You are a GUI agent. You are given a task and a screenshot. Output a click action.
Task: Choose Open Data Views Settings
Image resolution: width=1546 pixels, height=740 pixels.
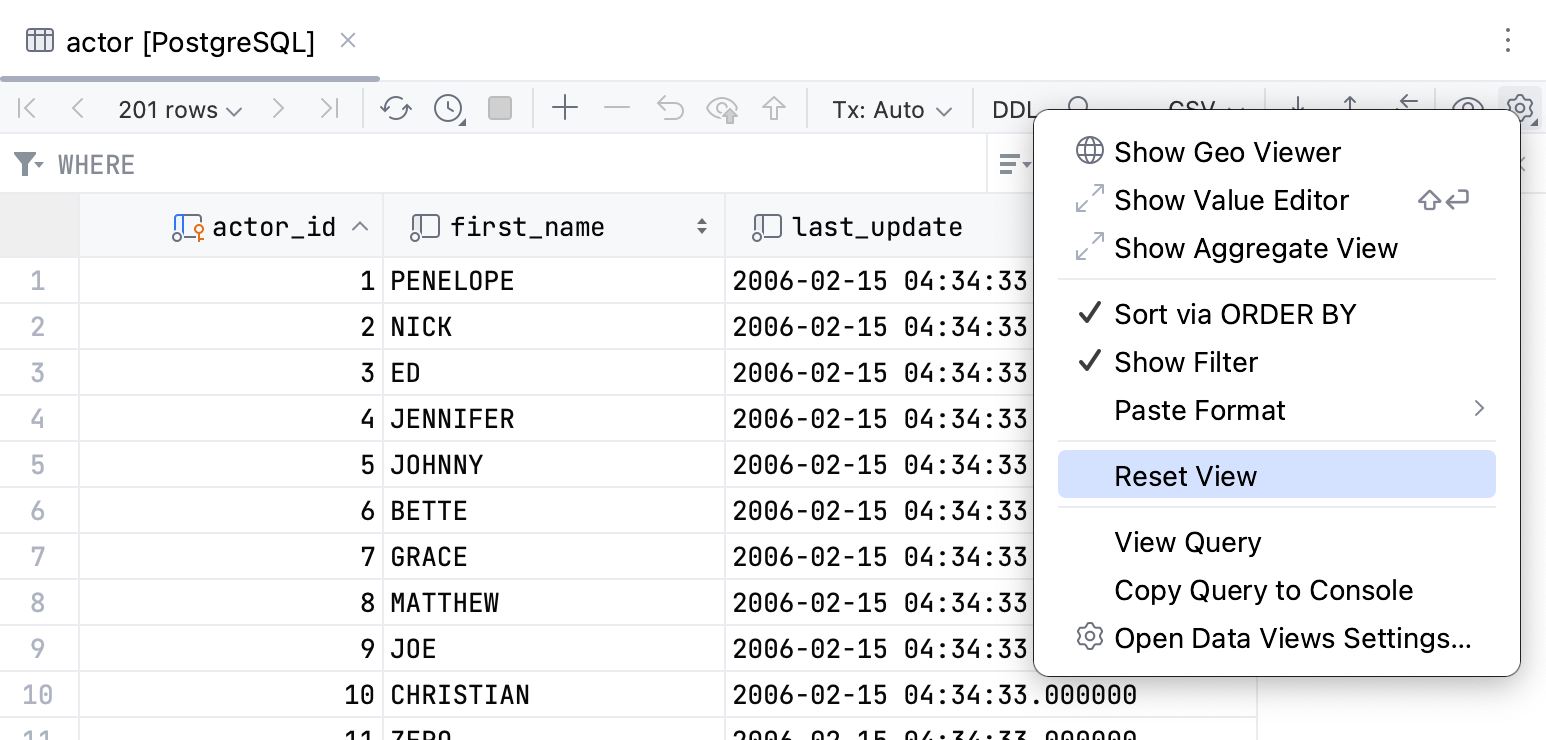(x=1291, y=638)
